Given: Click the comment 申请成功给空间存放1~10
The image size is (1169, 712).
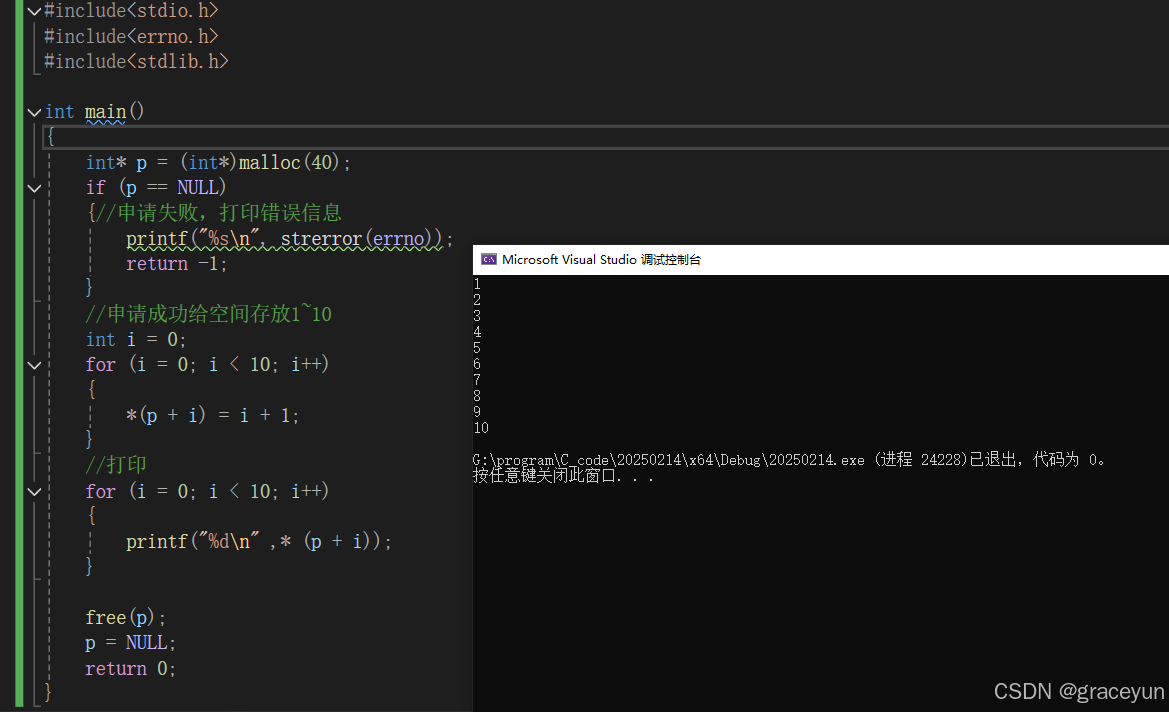Looking at the screenshot, I should (x=209, y=314).
